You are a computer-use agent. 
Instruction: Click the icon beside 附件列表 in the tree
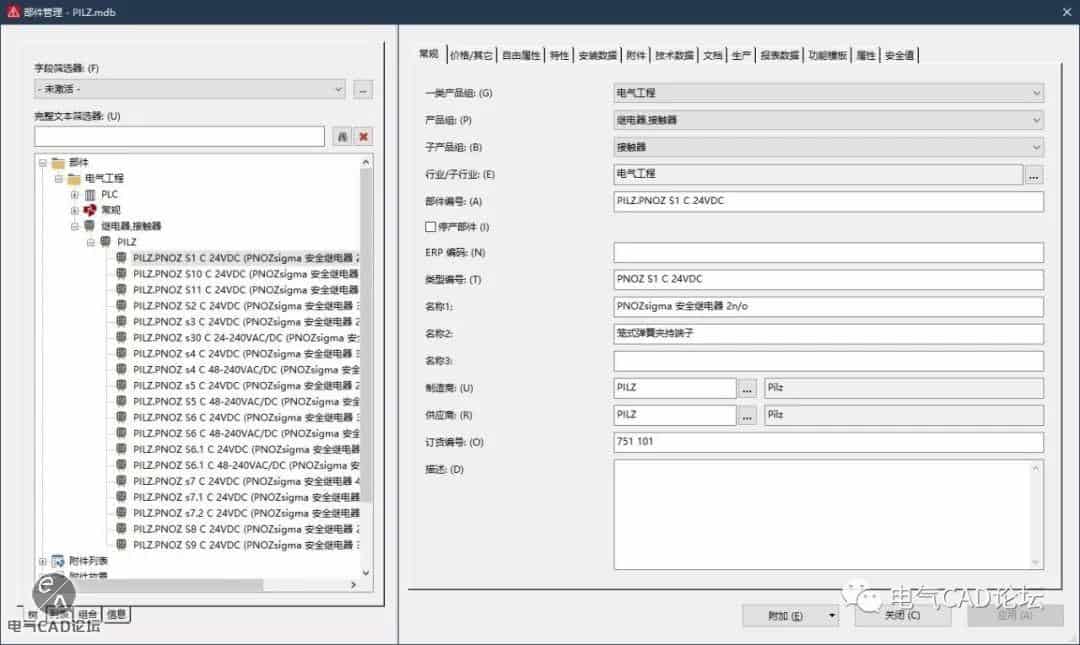pyautogui.click(x=58, y=561)
